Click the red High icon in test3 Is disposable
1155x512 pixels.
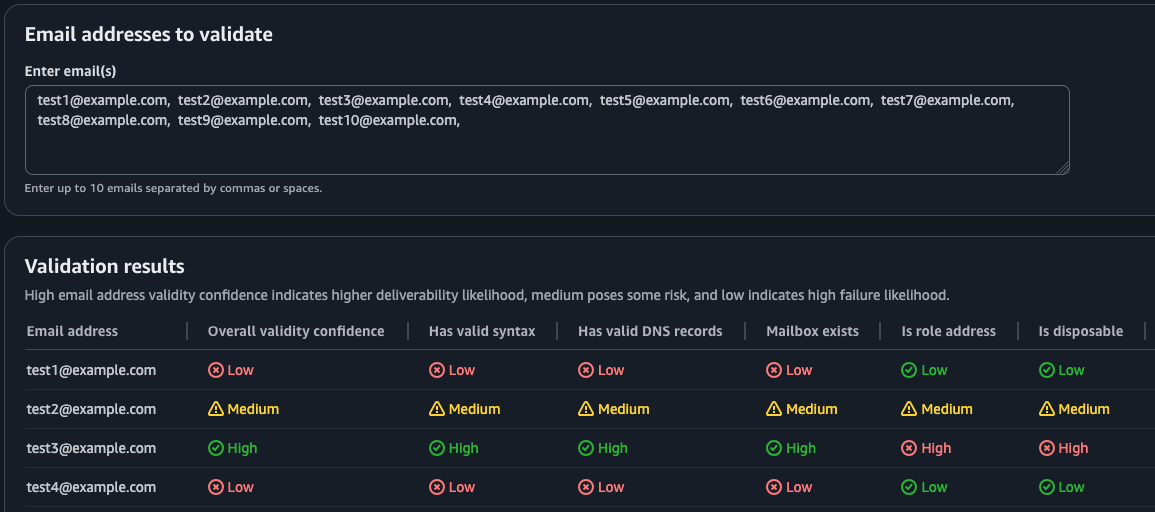(1046, 448)
